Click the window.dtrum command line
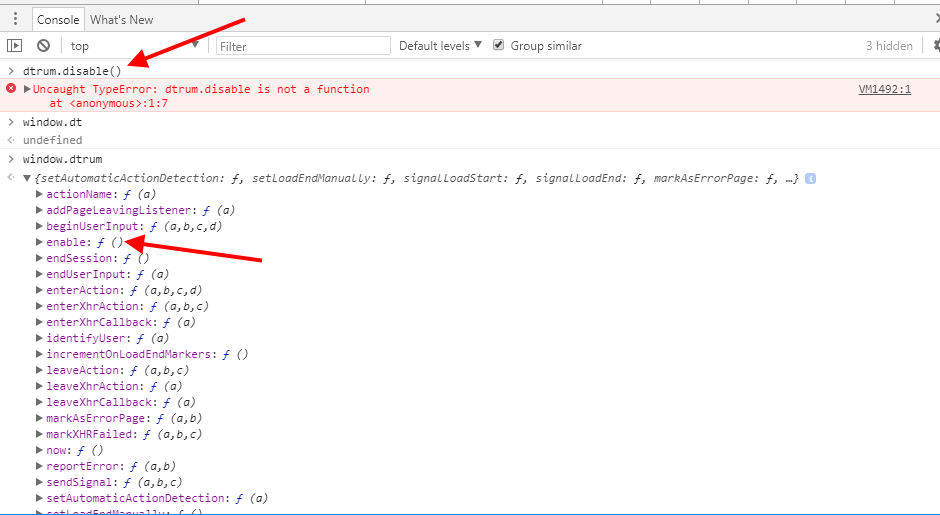Image resolution: width=940 pixels, height=515 pixels. (62, 159)
